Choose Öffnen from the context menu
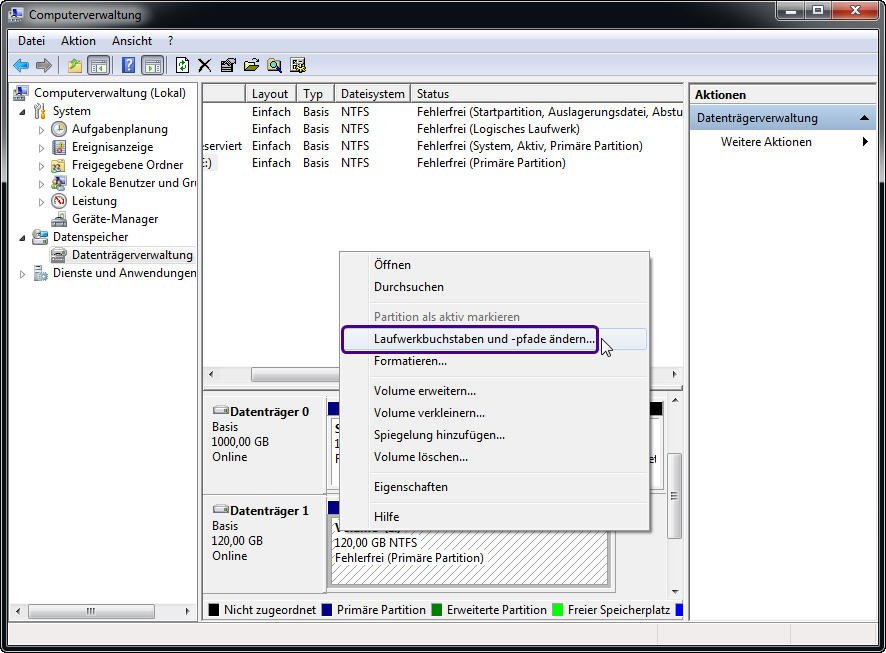Viewport: 886px width, 653px height. (x=494, y=265)
